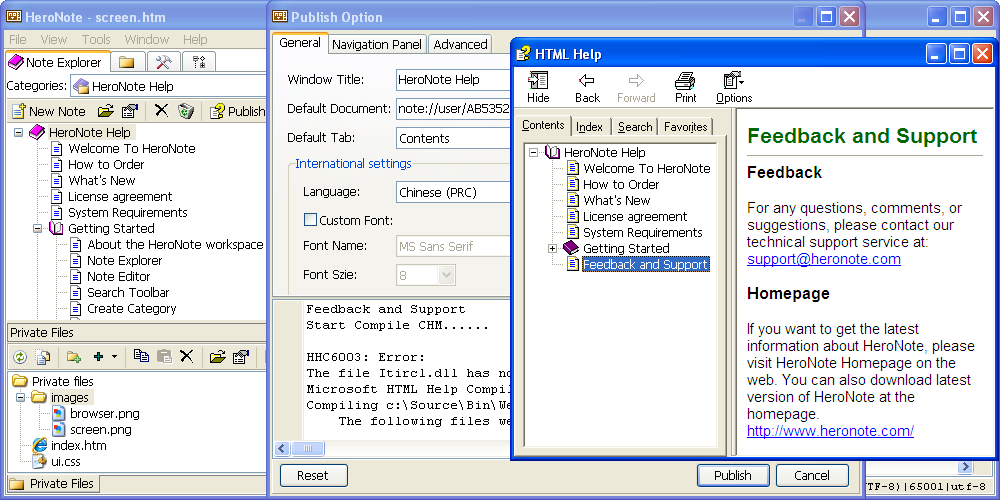Click the Cancel button
Viewport: 1000px width, 500px height.
point(812,476)
